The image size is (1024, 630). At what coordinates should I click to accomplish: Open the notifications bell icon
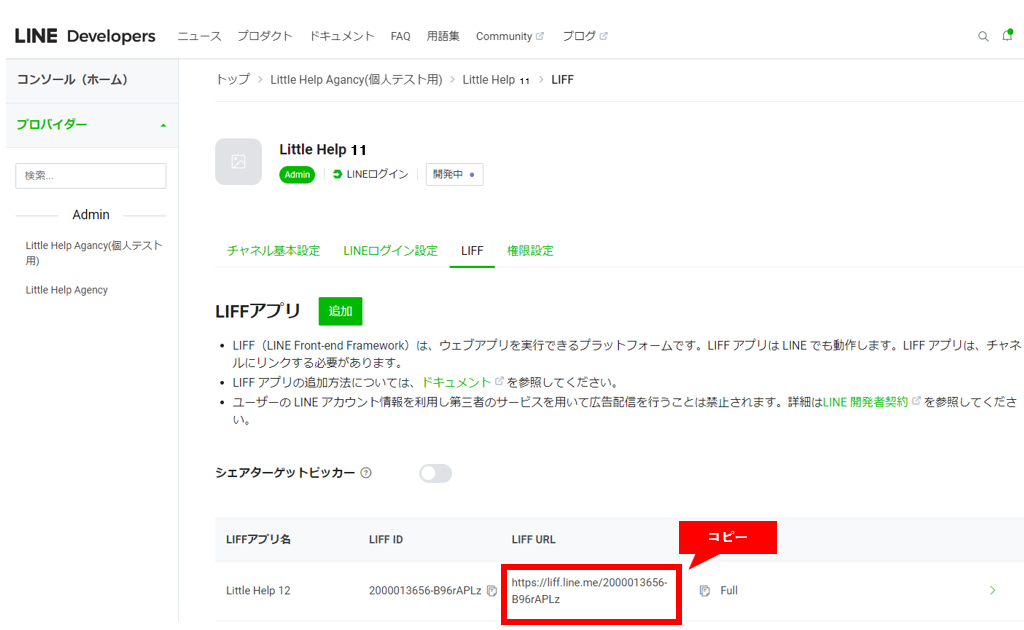(x=1007, y=36)
